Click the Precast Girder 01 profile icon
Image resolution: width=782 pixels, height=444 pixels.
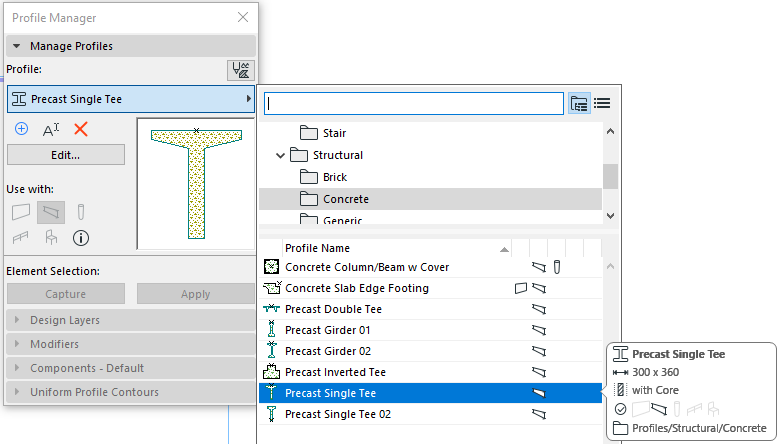[271, 329]
